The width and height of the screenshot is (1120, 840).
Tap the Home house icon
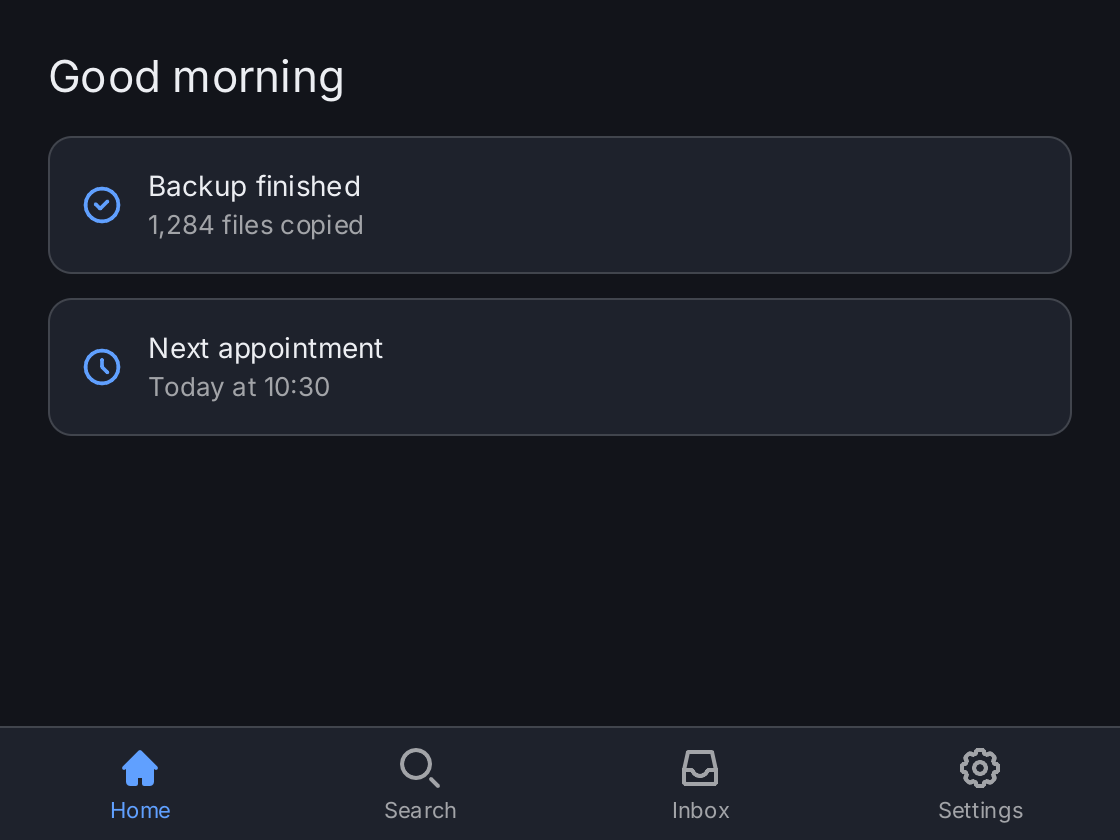tap(140, 768)
